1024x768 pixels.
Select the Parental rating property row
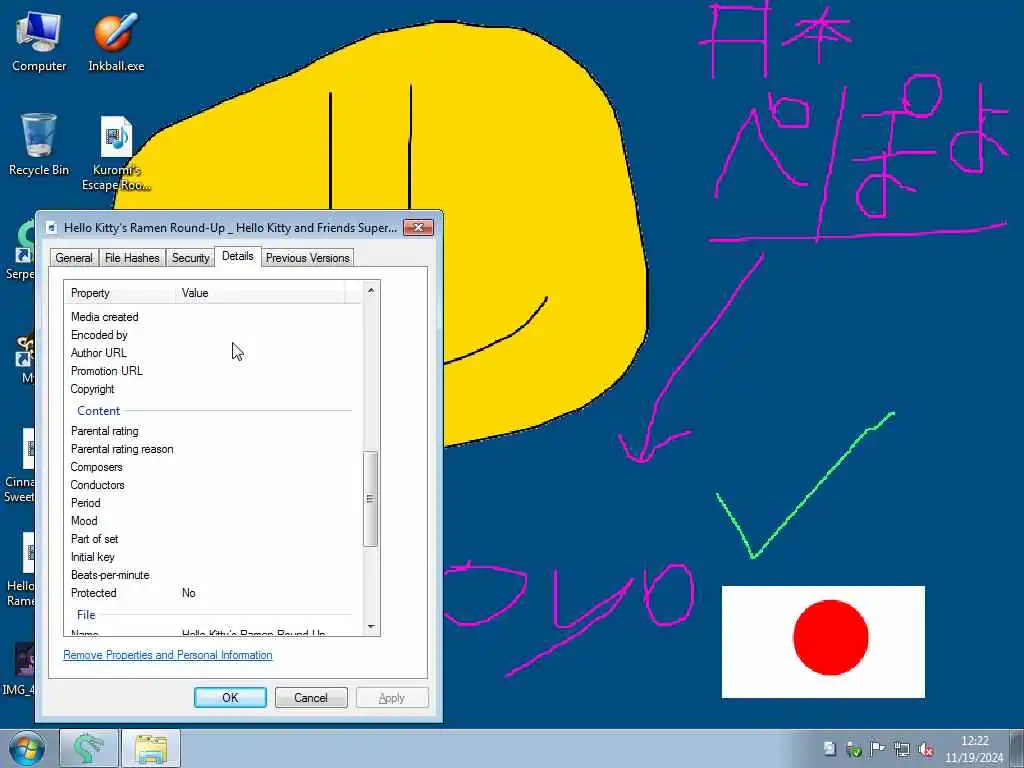tap(213, 431)
